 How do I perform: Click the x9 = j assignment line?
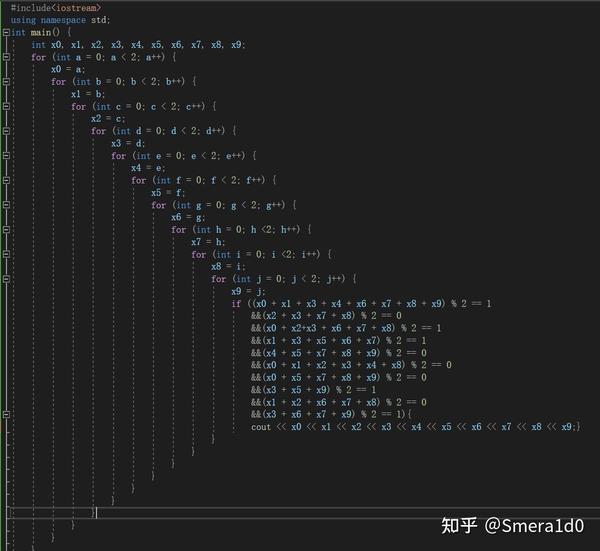(248, 291)
